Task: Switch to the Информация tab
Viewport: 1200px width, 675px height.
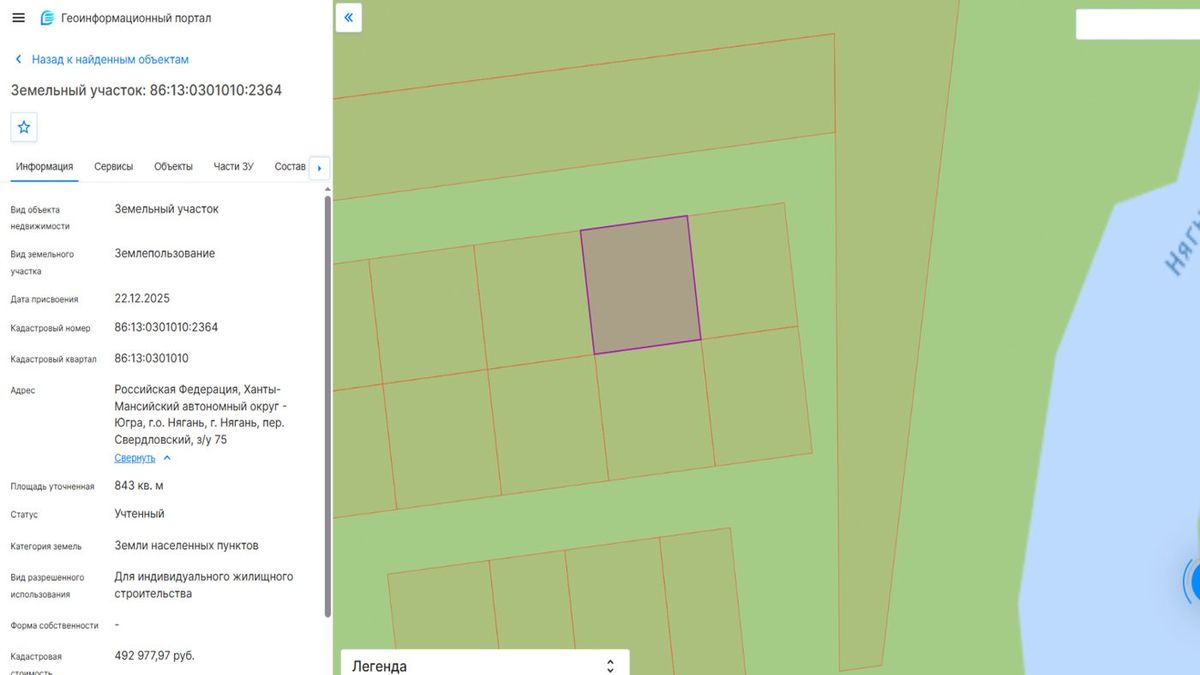Action: (x=44, y=166)
